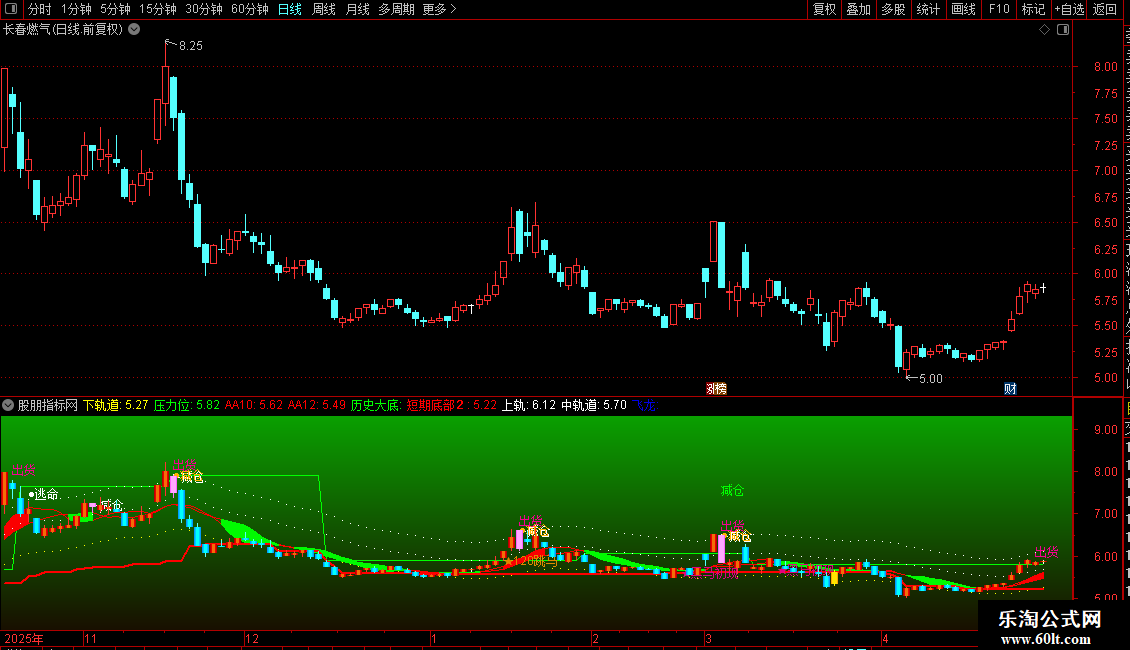
Task: Select the 30分钟 period tab
Action: [x=204, y=9]
